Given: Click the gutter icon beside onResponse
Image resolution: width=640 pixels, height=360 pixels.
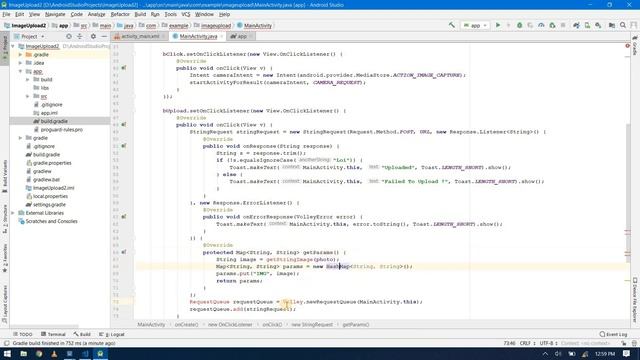Looking at the screenshot, I should tap(124, 146).
